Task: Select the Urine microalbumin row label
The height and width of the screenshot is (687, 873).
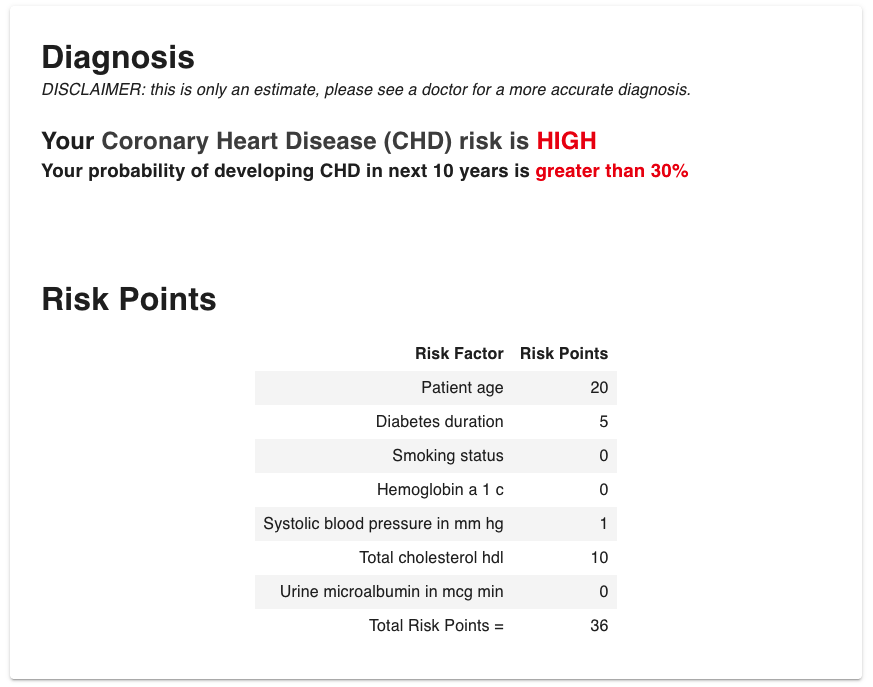Action: (391, 592)
